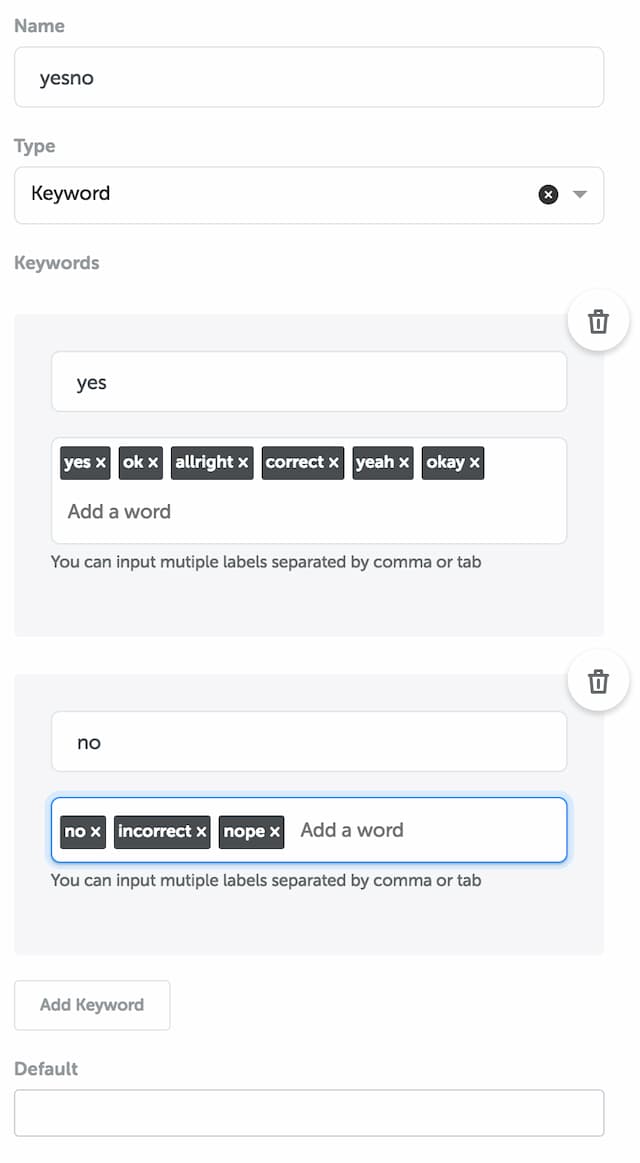Clear the Keyword type selection
This screenshot has width=640, height=1163.
coord(548,194)
